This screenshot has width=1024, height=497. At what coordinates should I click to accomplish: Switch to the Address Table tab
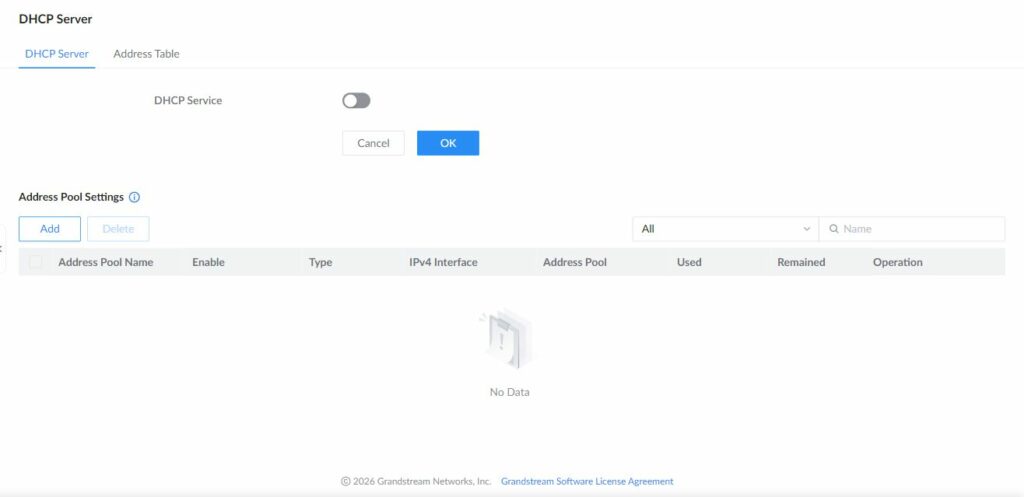(x=146, y=54)
